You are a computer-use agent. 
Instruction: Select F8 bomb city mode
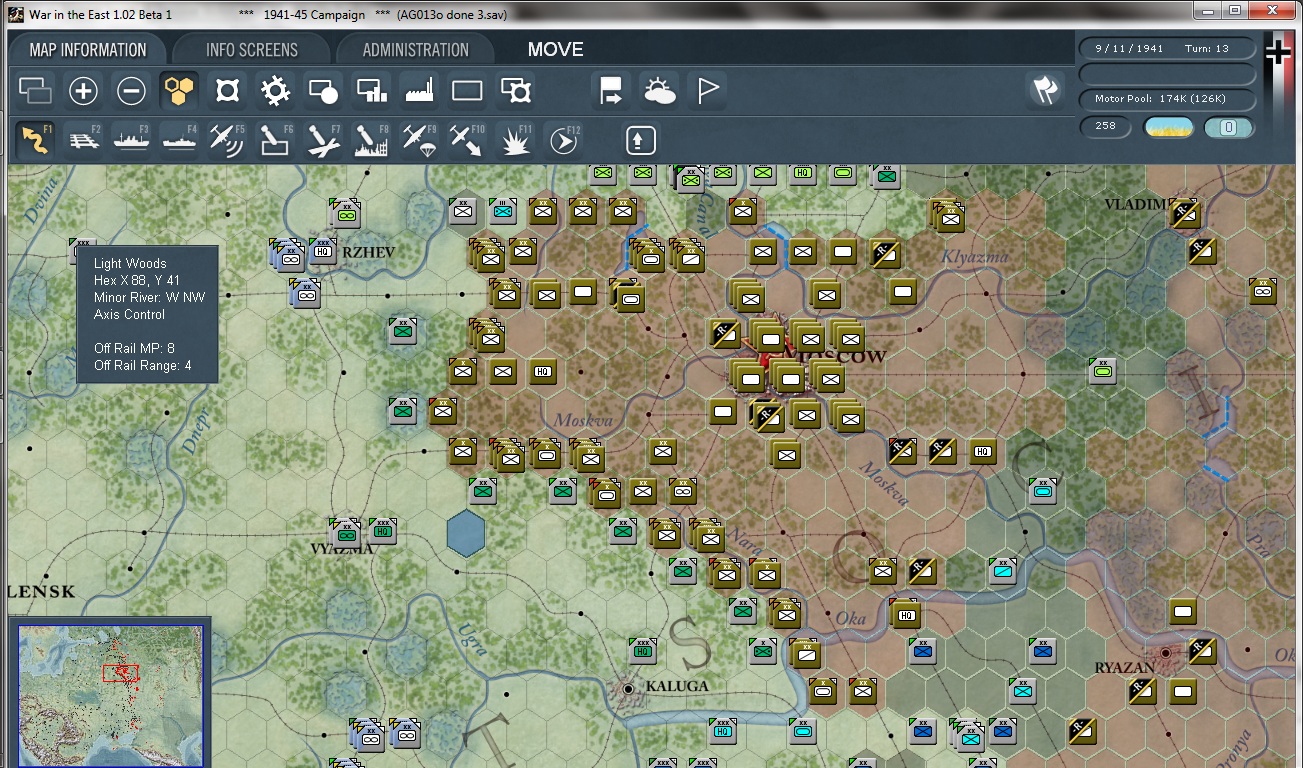[372, 140]
